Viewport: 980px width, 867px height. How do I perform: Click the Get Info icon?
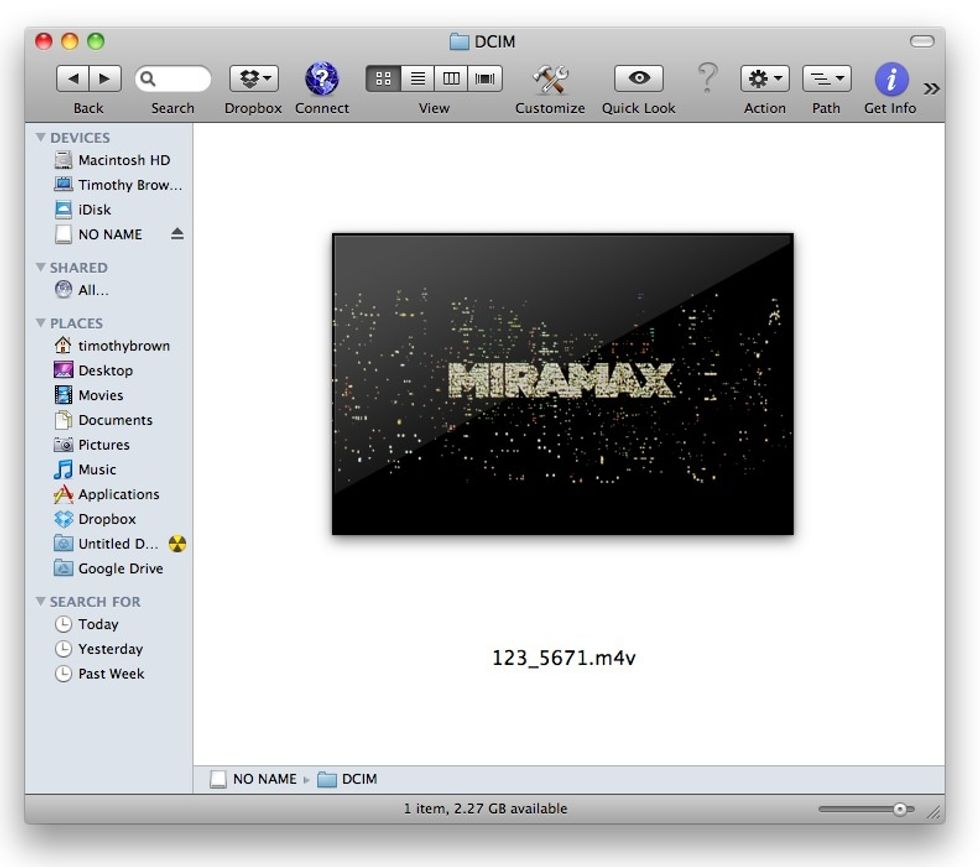pos(889,78)
